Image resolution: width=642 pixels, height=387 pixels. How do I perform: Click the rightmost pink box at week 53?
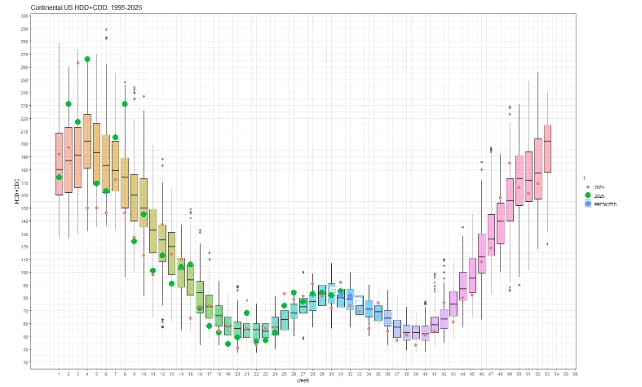(547, 149)
